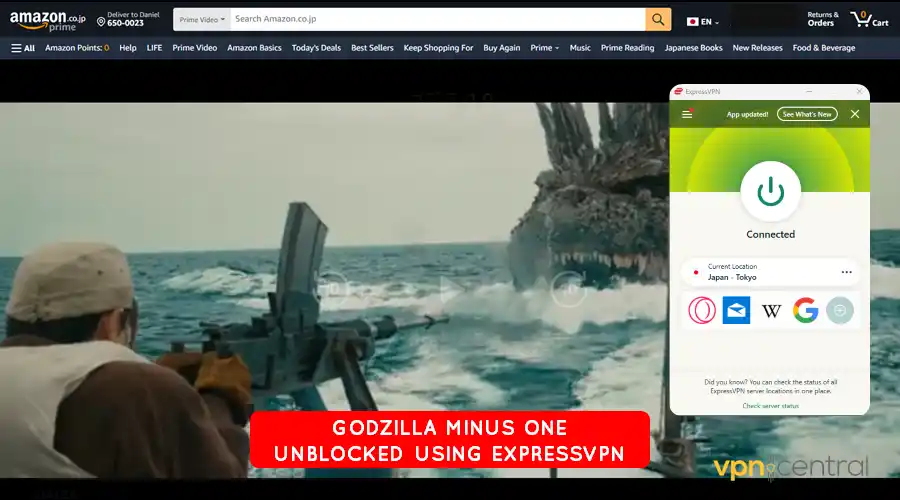Screen dimensions: 900x500
Task: Minimize the ExpressVPN window
Action: pyautogui.click(x=809, y=91)
